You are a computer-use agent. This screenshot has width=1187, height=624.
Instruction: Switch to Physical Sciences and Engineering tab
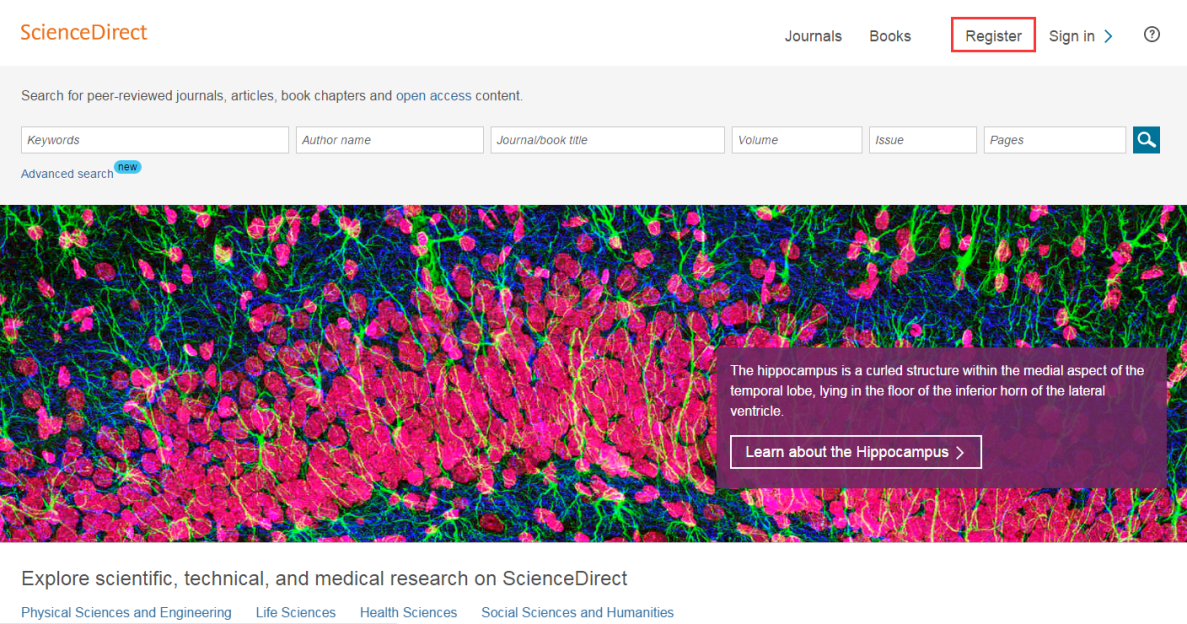click(126, 612)
